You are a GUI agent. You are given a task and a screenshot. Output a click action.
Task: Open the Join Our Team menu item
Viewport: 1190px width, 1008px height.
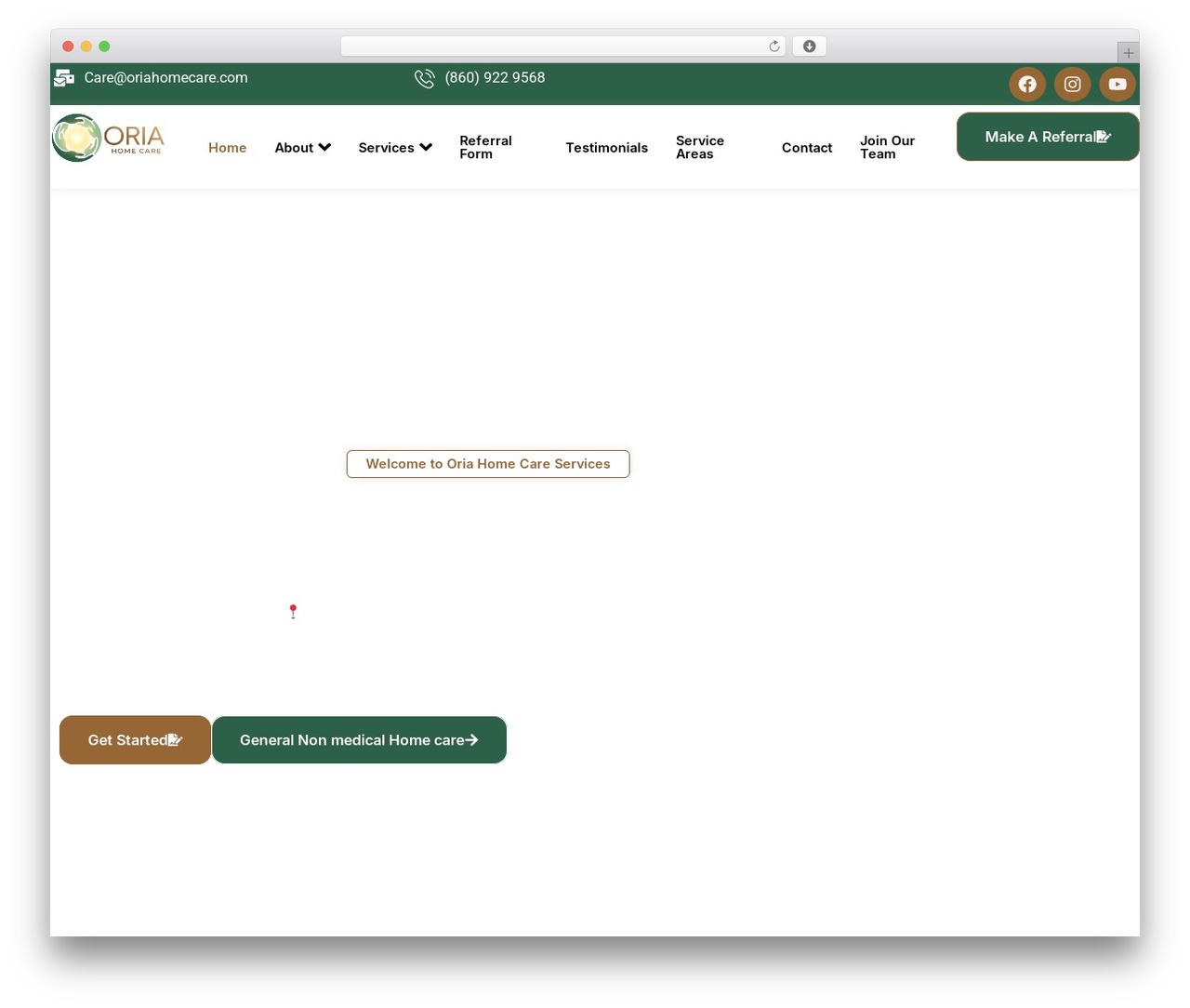[888, 148]
